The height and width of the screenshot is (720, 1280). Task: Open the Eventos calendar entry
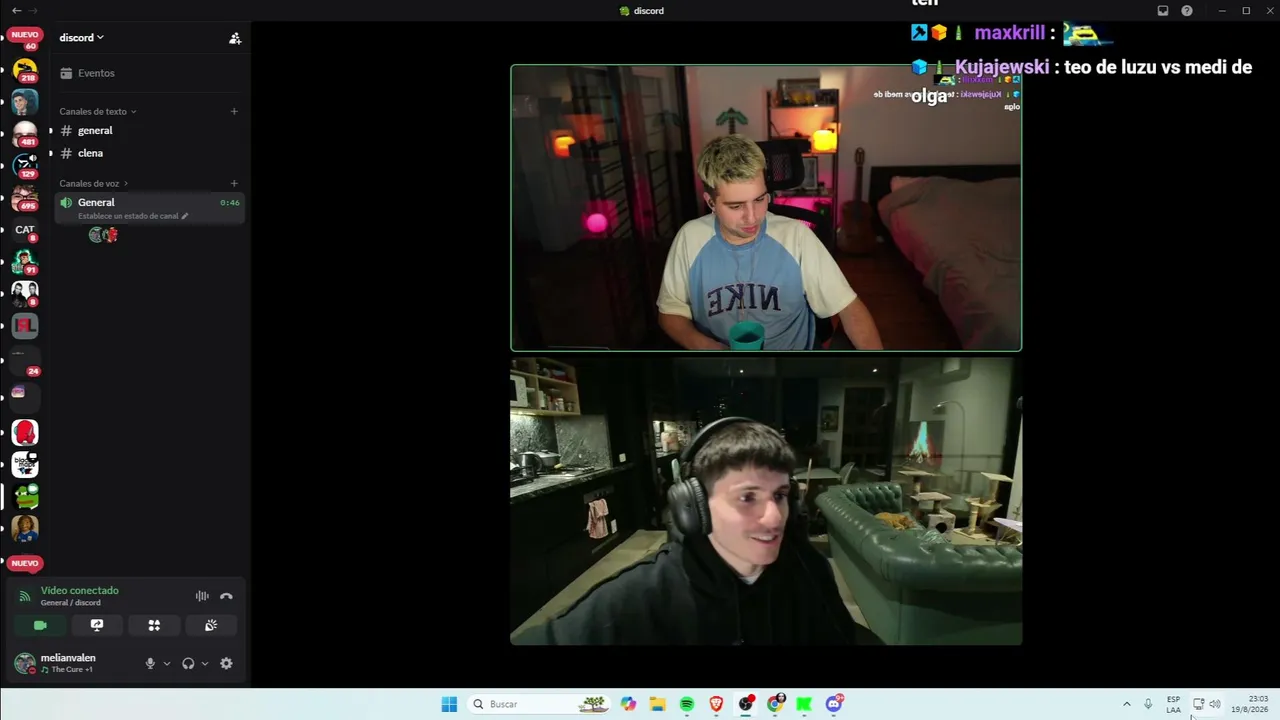pos(150,73)
